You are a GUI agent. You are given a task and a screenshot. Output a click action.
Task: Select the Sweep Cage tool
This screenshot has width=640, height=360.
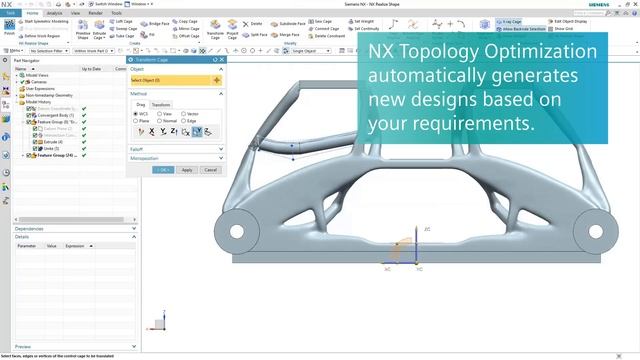(x=123, y=29)
